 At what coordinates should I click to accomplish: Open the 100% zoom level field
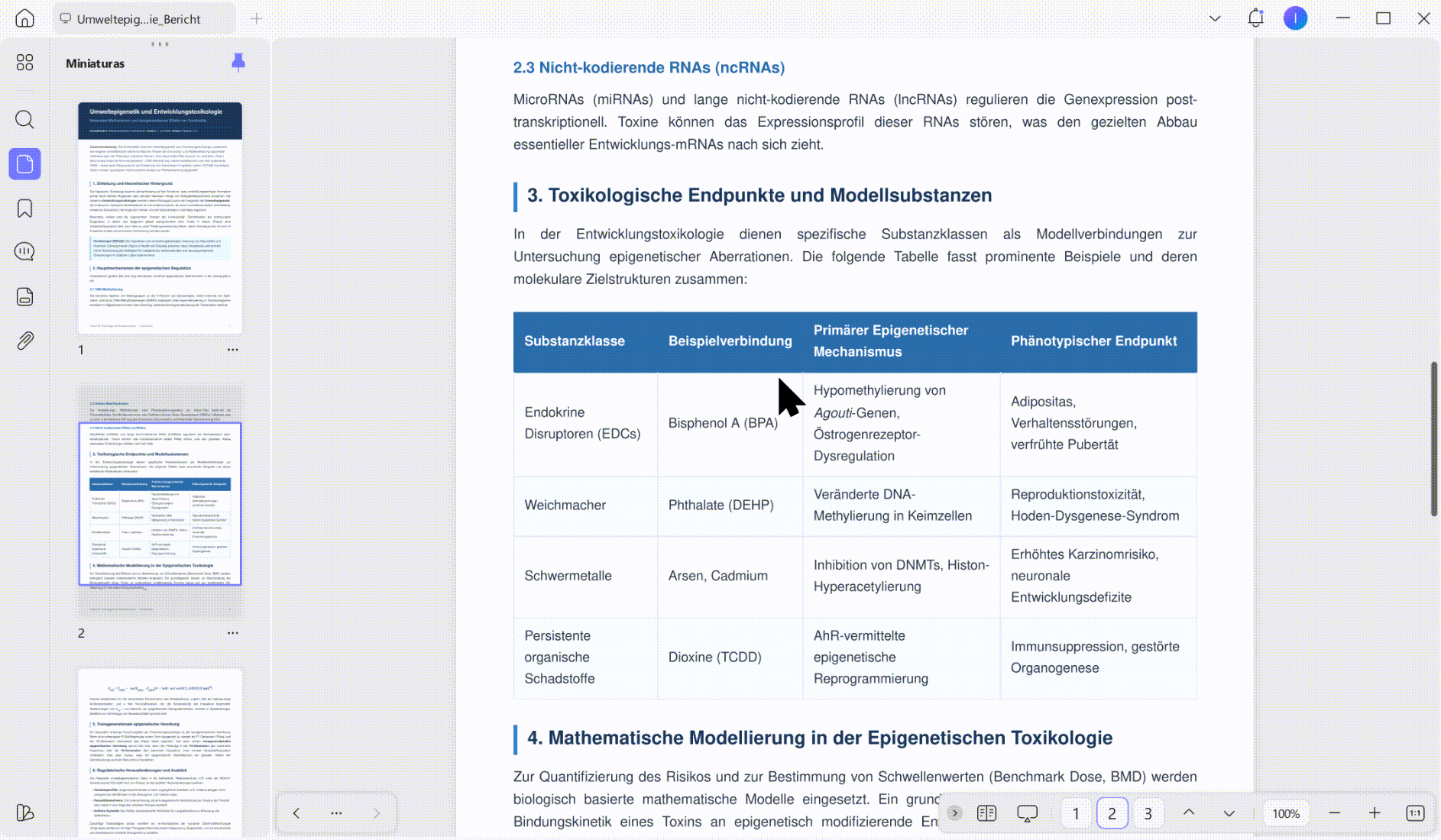[x=1286, y=814]
